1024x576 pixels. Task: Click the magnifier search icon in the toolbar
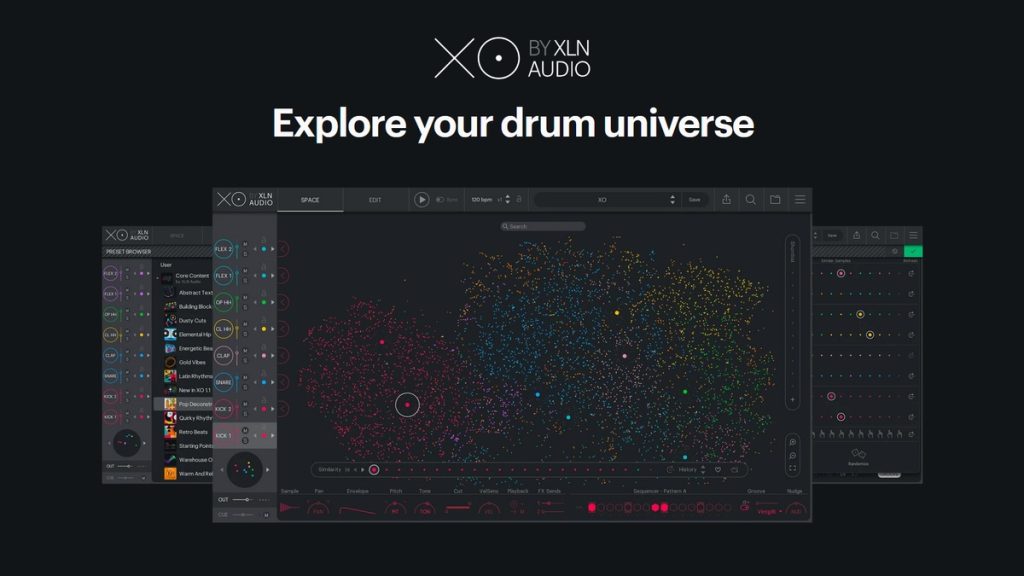point(751,200)
